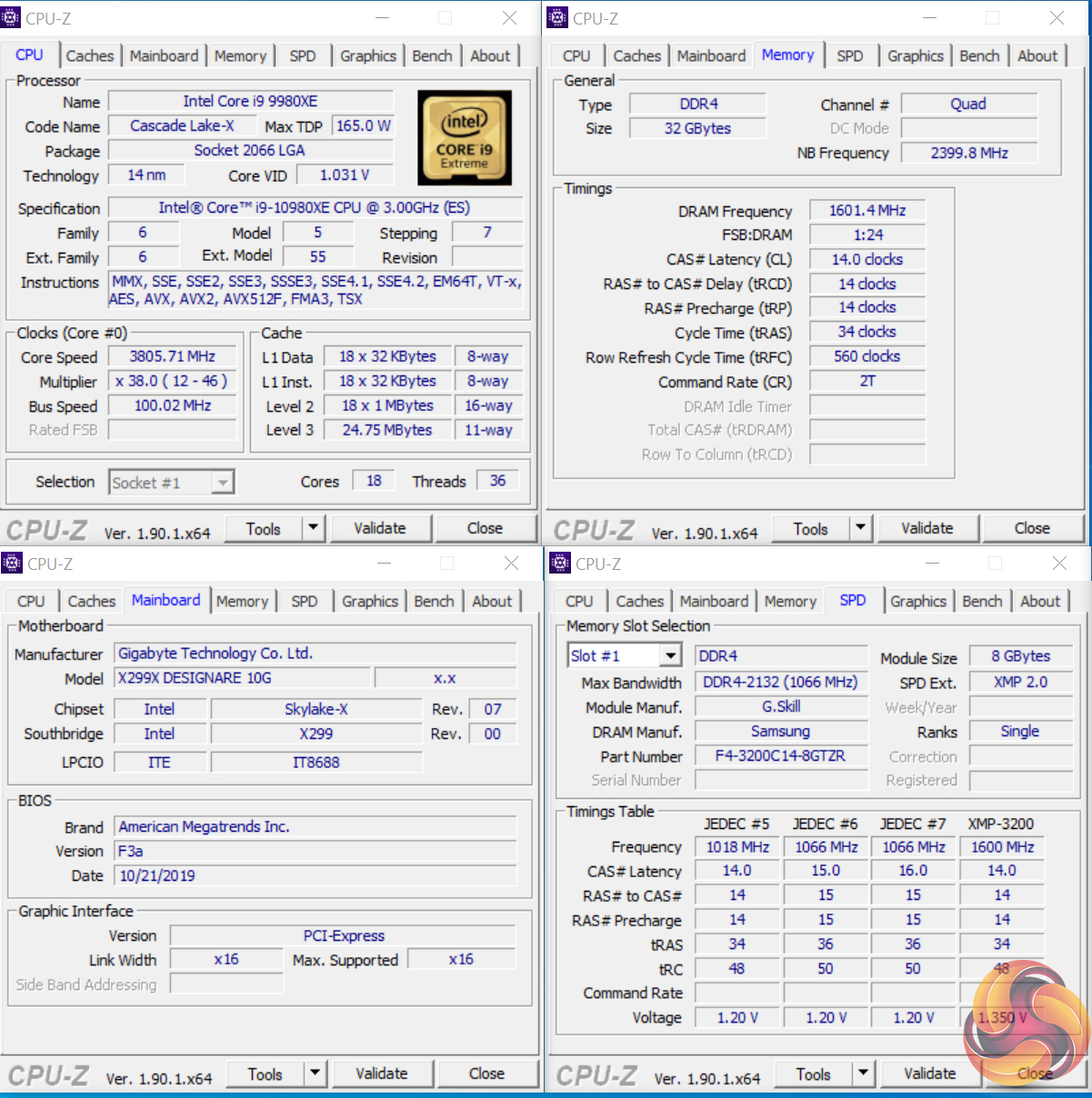This screenshot has height=1098, width=1092.
Task: Switch to Mainboard tab in SPD window
Action: 714,601
